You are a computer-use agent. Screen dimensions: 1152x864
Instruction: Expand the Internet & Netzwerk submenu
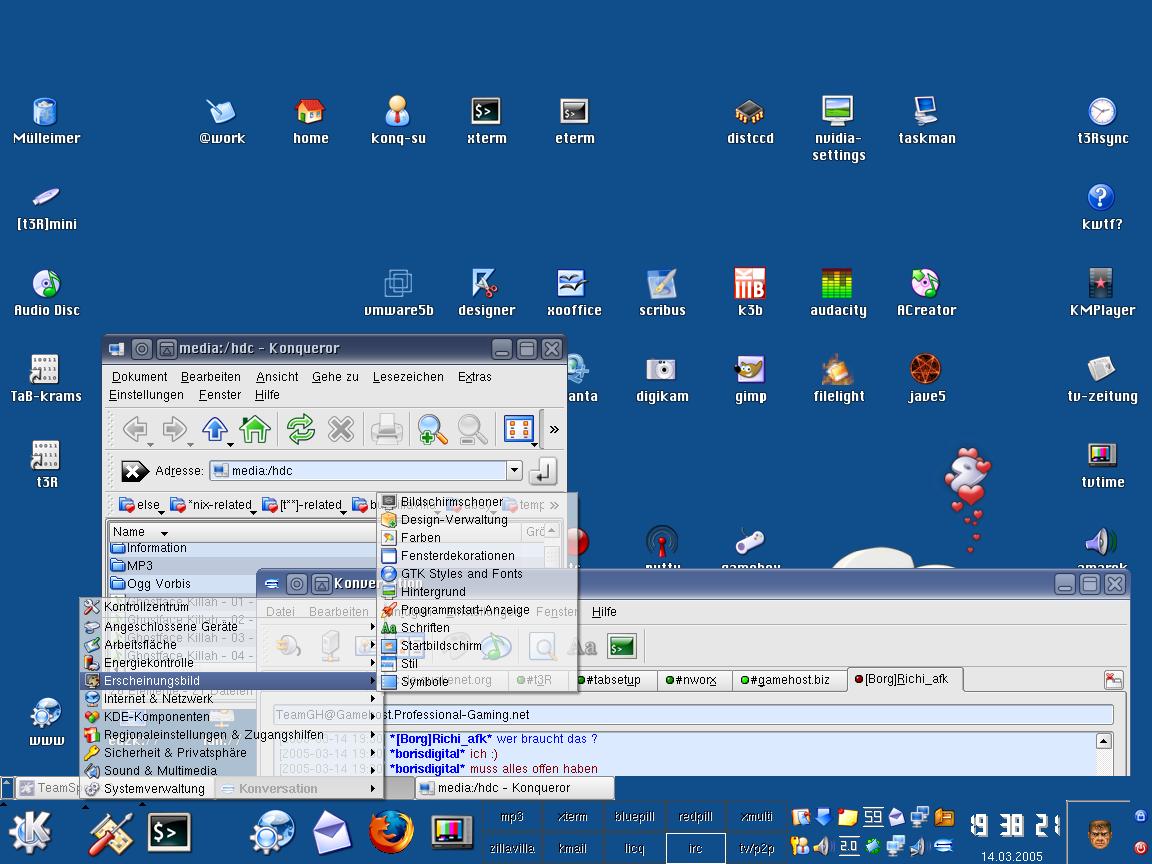pos(158,698)
